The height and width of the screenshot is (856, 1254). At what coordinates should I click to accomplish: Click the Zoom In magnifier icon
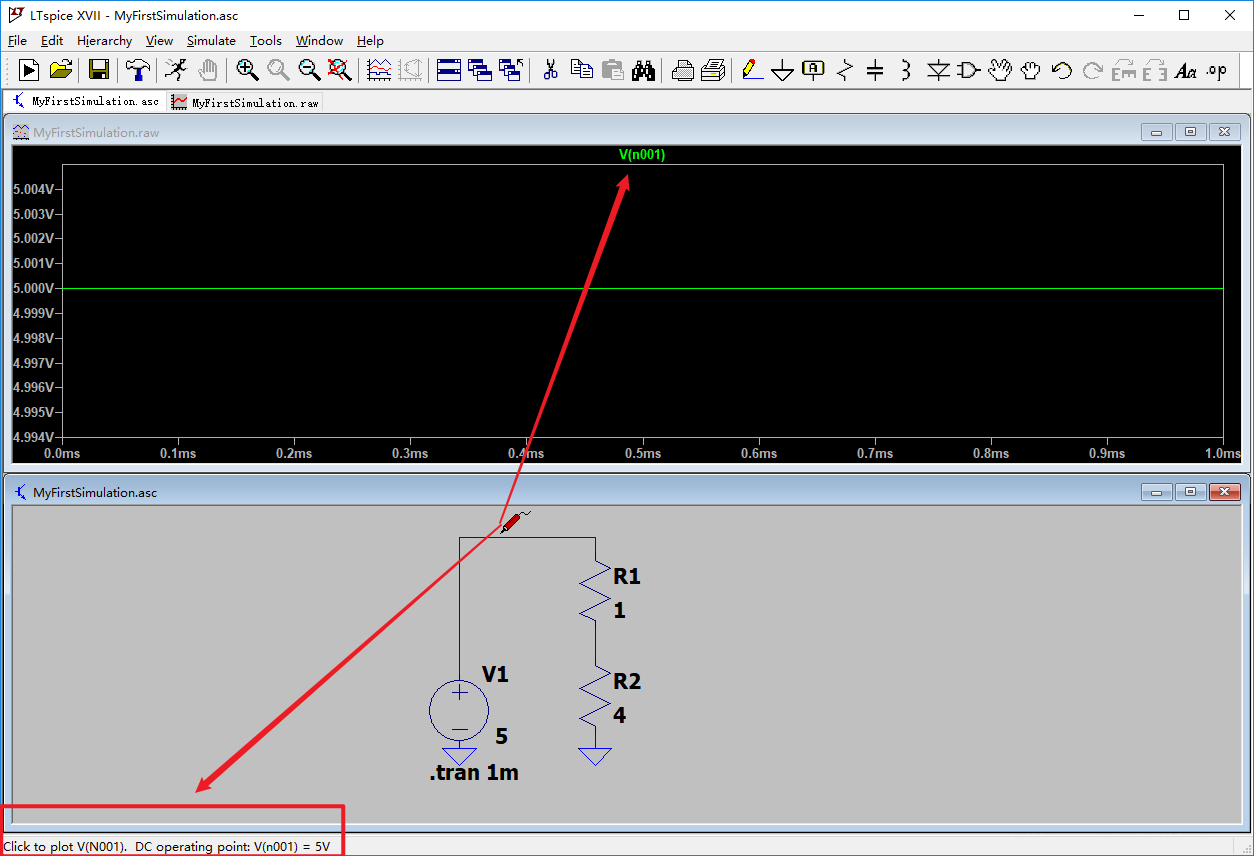247,70
